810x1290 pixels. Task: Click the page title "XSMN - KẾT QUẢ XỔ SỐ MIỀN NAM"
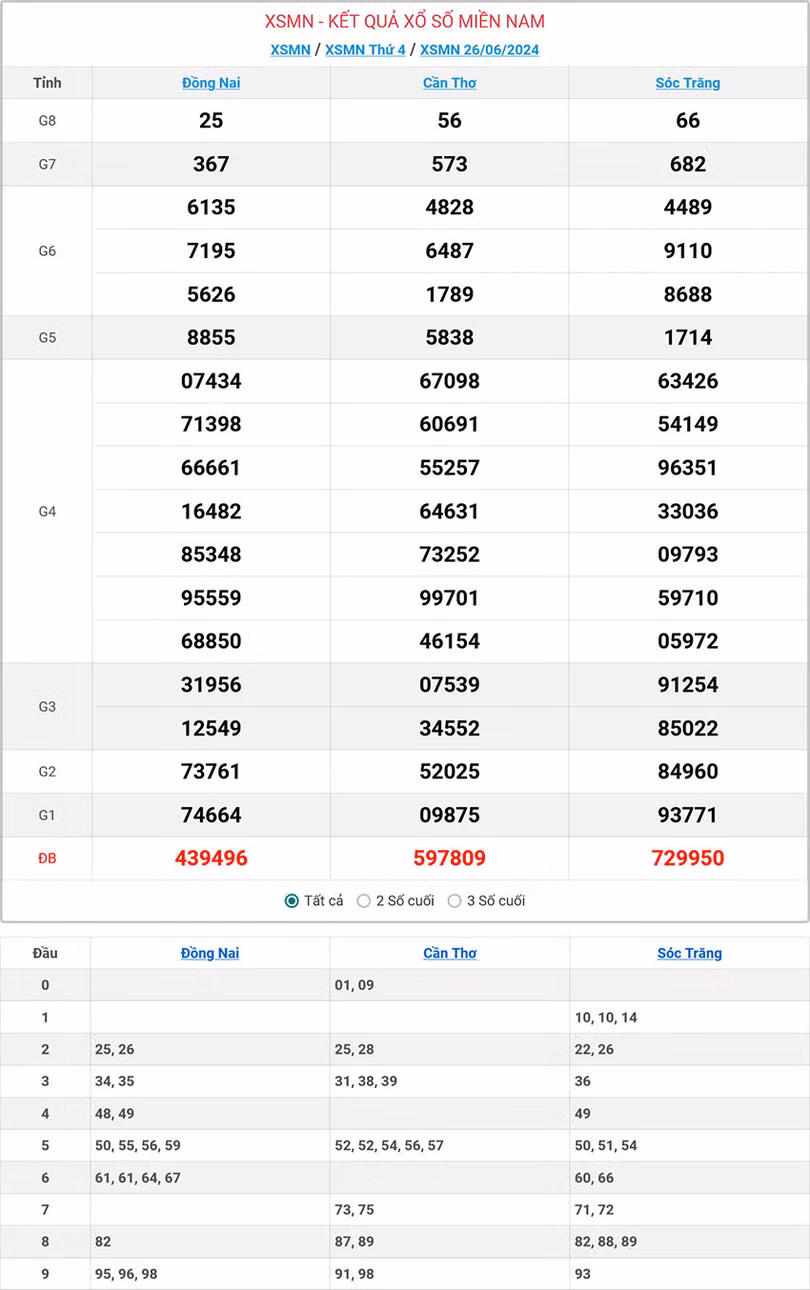click(405, 21)
